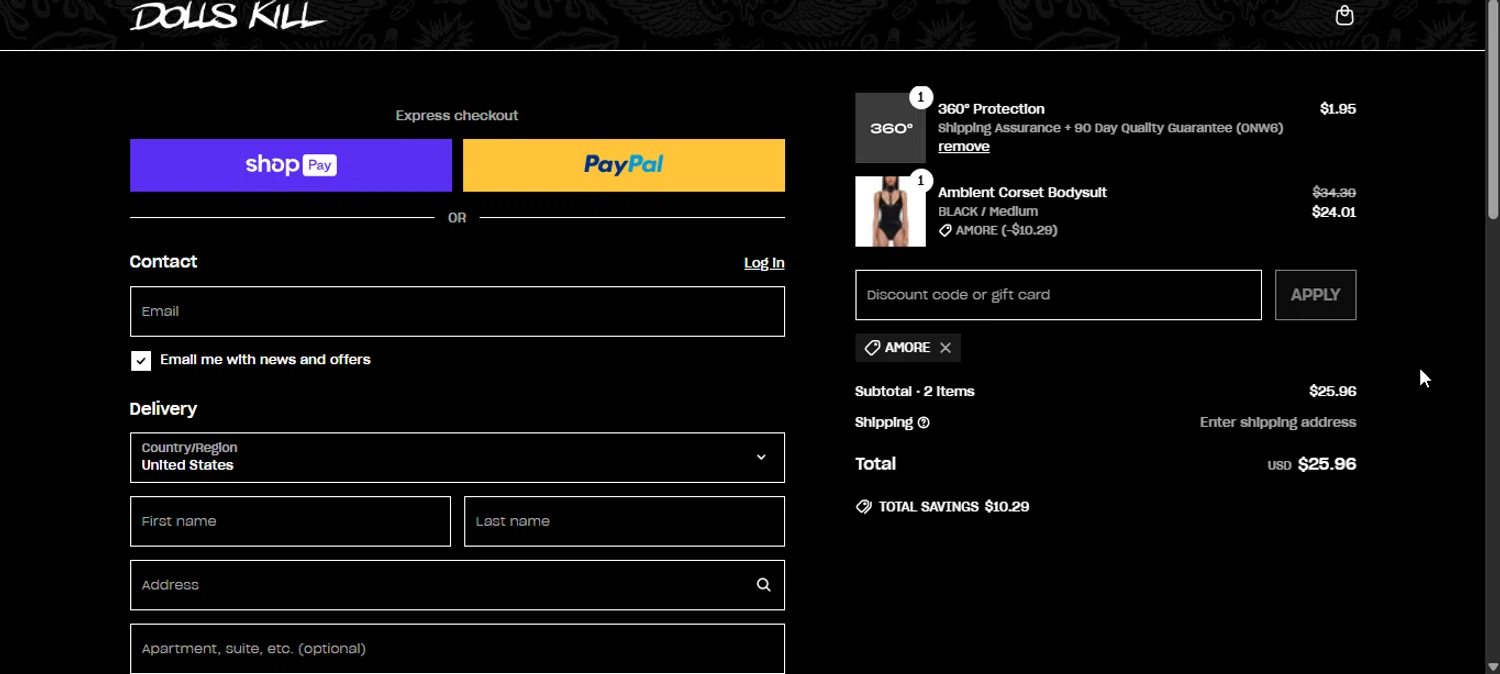Pay with PayPal

click(624, 165)
